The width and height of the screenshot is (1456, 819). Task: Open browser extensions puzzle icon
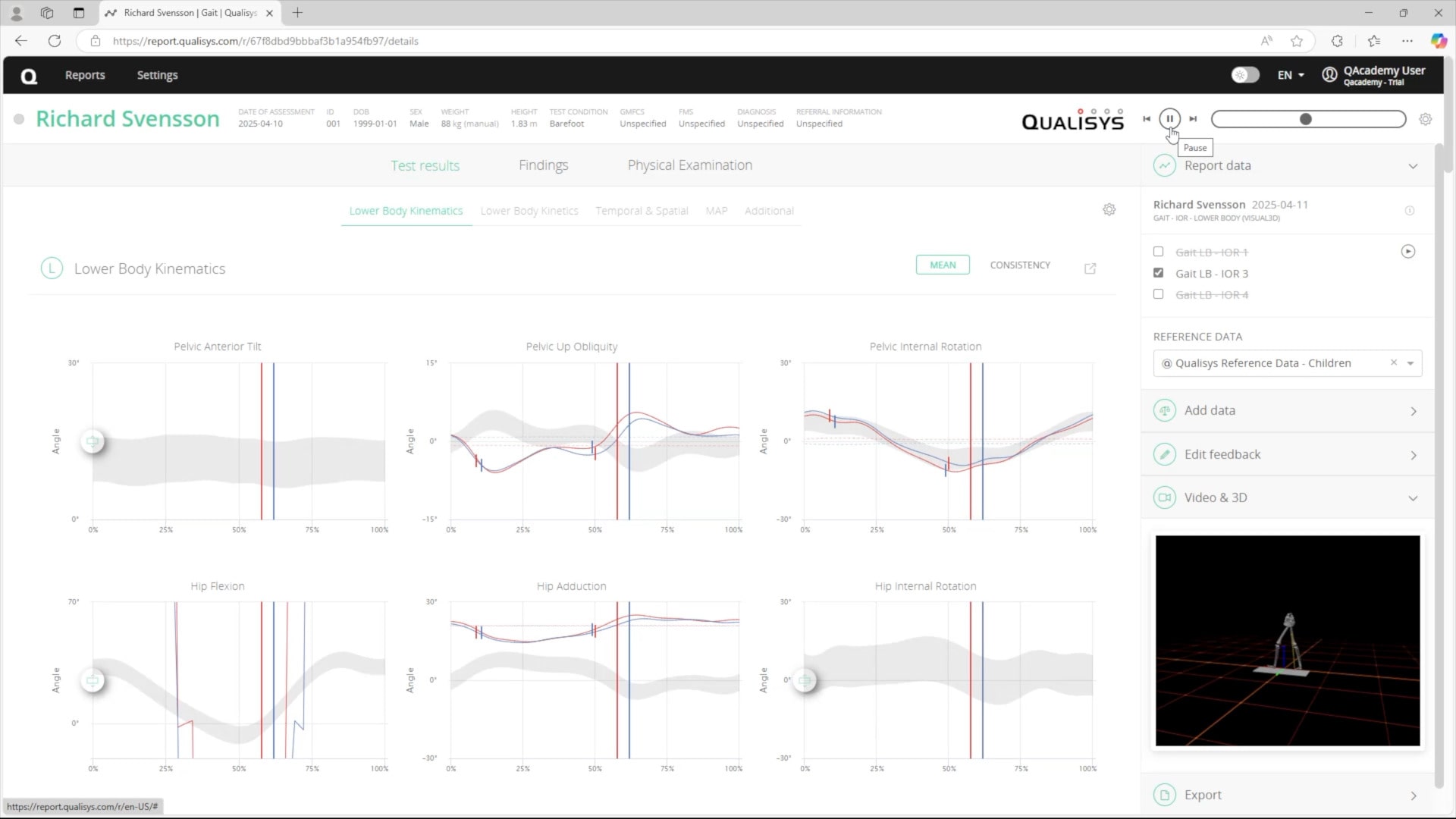(x=1337, y=41)
